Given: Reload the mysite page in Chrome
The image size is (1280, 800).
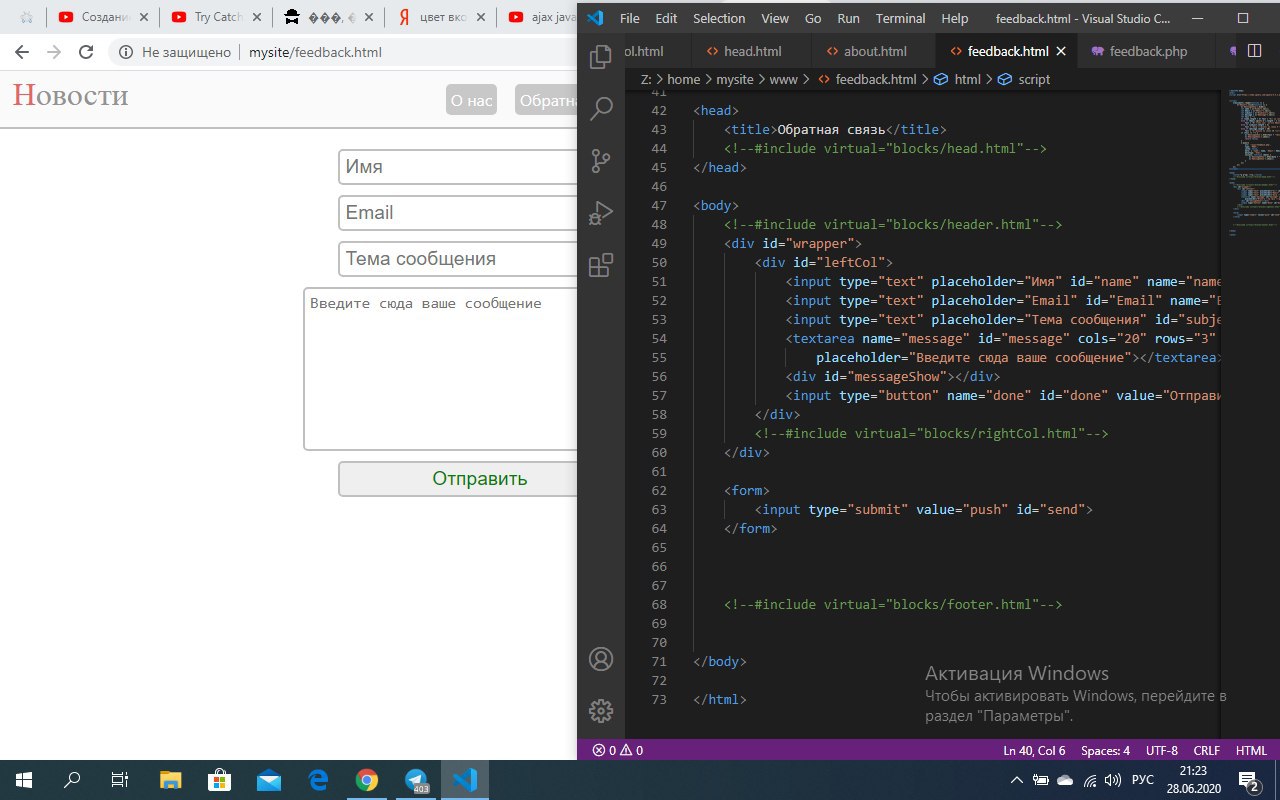Looking at the screenshot, I should [x=86, y=53].
